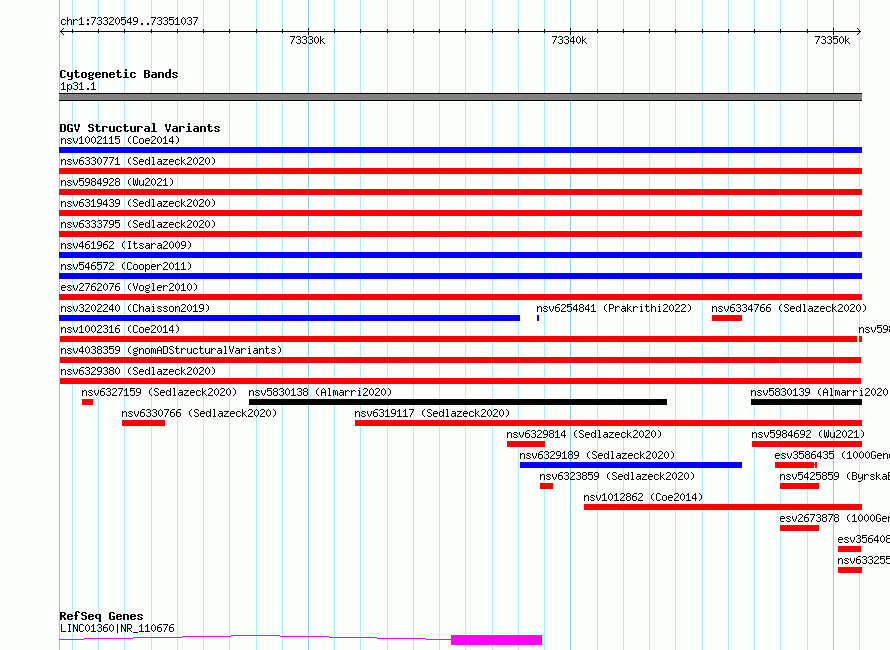This screenshot has width=890, height=650.
Task: Click nsv1012862 (Coe2014) label
Action: pos(643,497)
